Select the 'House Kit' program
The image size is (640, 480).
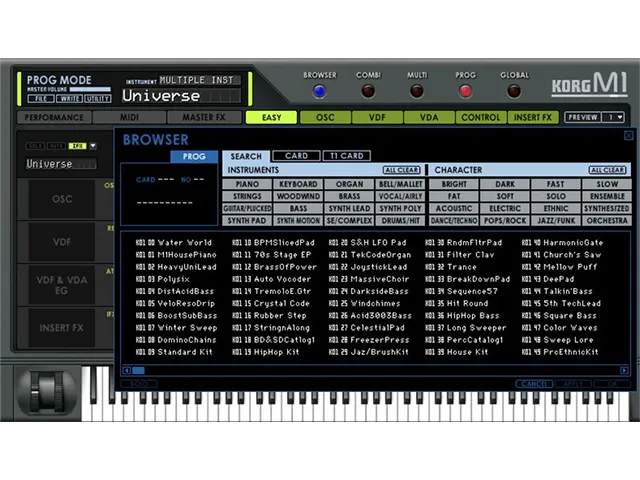[x=456, y=352]
